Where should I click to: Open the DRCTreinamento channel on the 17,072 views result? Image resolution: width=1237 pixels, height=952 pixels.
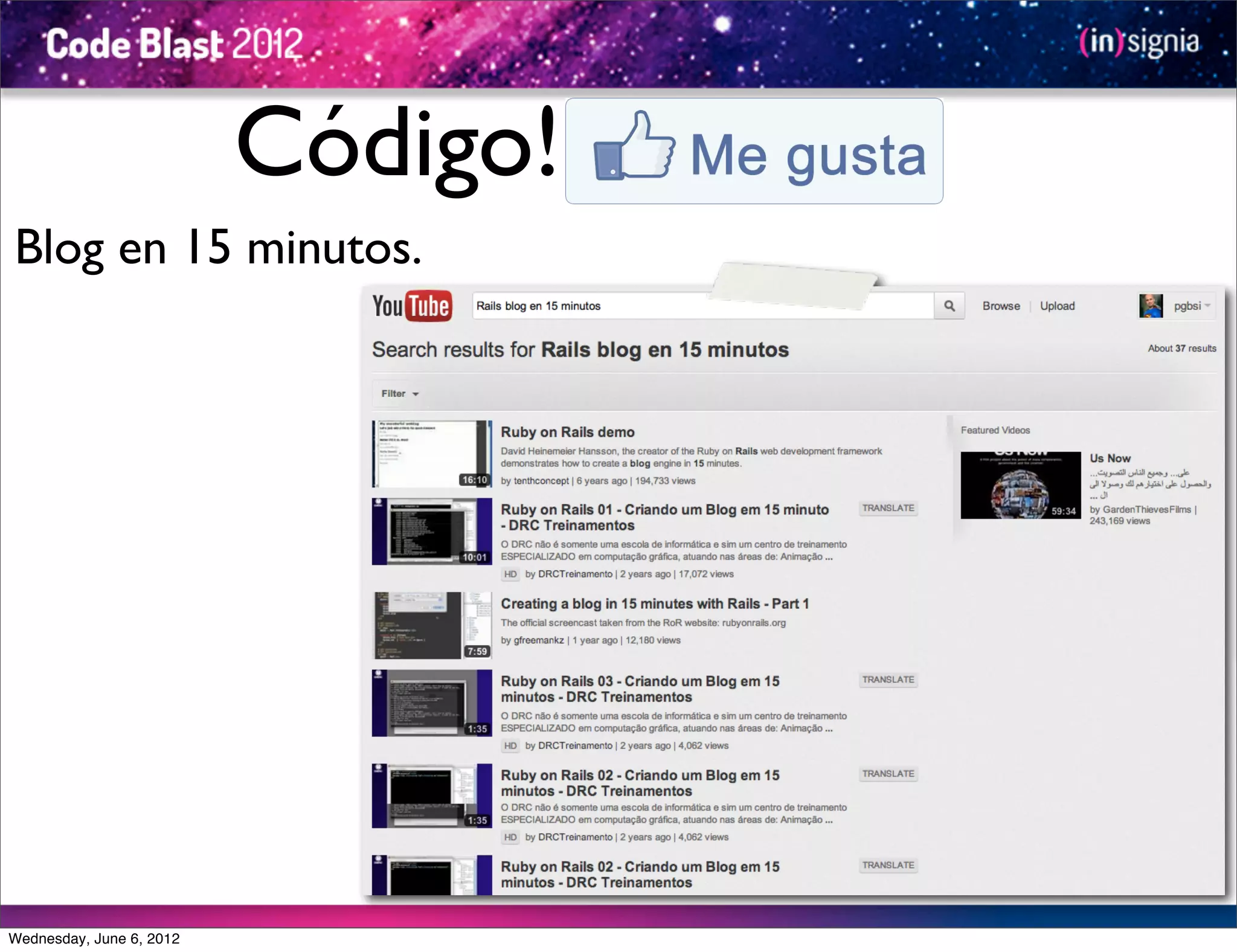pyautogui.click(x=575, y=574)
